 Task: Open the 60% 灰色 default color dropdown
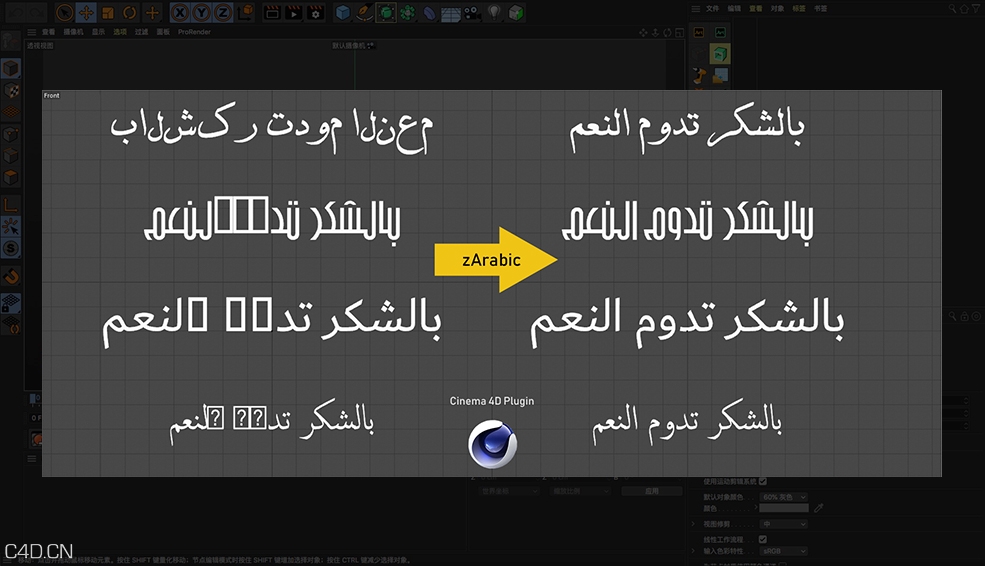click(784, 497)
